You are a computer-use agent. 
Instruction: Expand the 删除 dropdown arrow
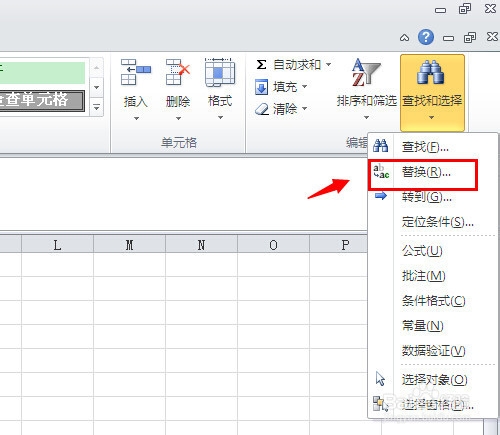178,118
